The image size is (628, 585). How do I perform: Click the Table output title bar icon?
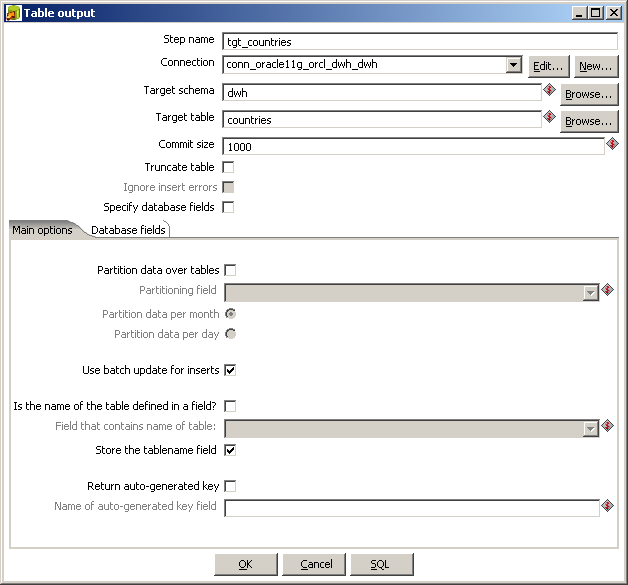tap(13, 13)
